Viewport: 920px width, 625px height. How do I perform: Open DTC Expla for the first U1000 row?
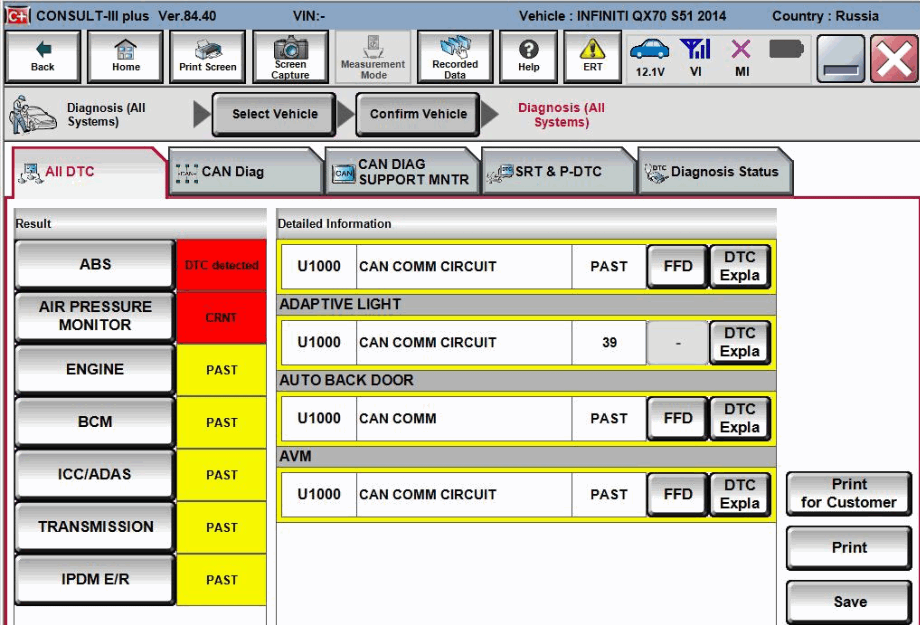coord(740,266)
